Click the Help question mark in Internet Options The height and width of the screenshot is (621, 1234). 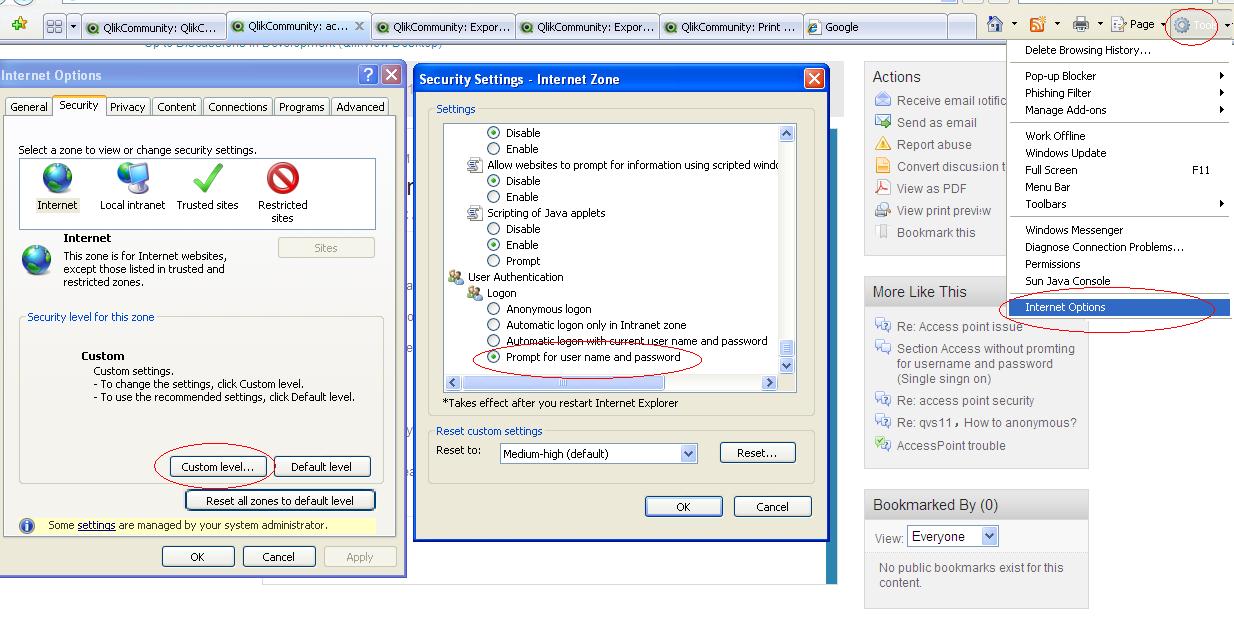(x=368, y=75)
